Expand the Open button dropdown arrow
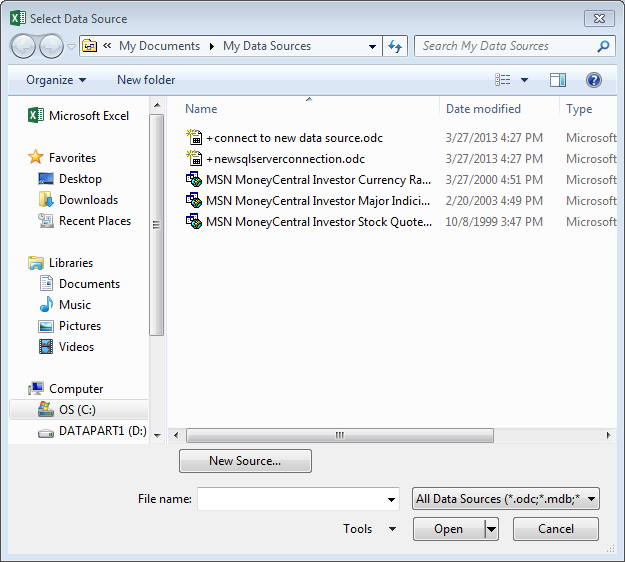Viewport: 625px width, 562px height. (x=491, y=529)
